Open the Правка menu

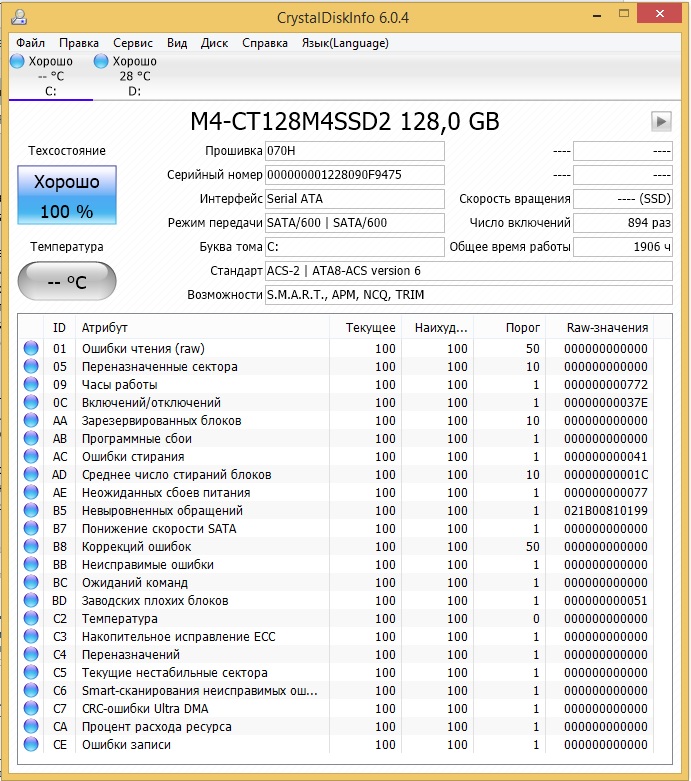point(79,43)
